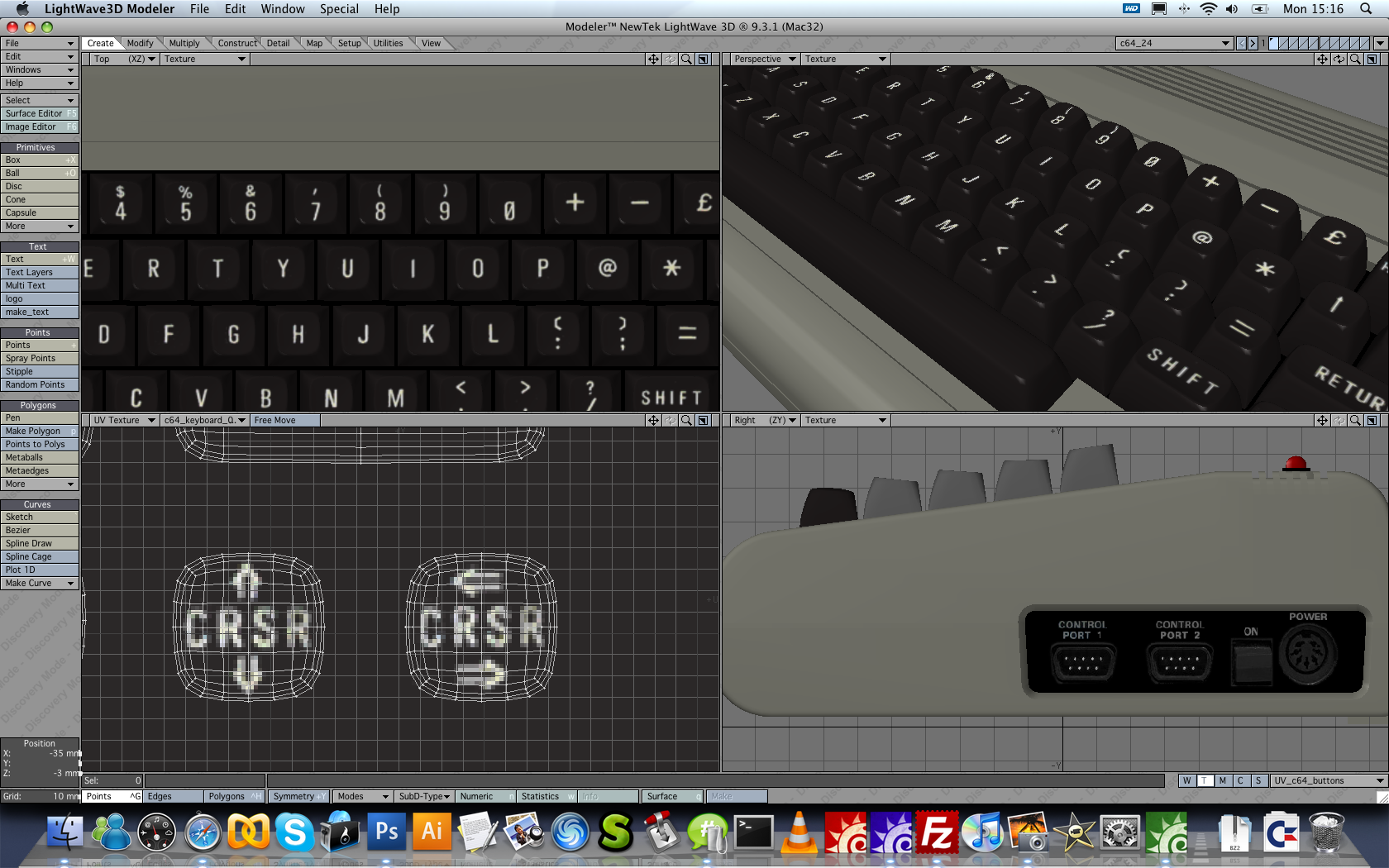Go to the previous object with the left arrow
The image size is (1389, 868).
tap(1241, 43)
